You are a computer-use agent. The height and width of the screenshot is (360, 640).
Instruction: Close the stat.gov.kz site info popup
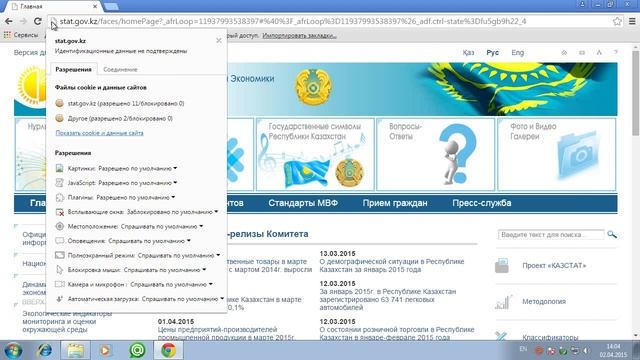click(x=219, y=40)
